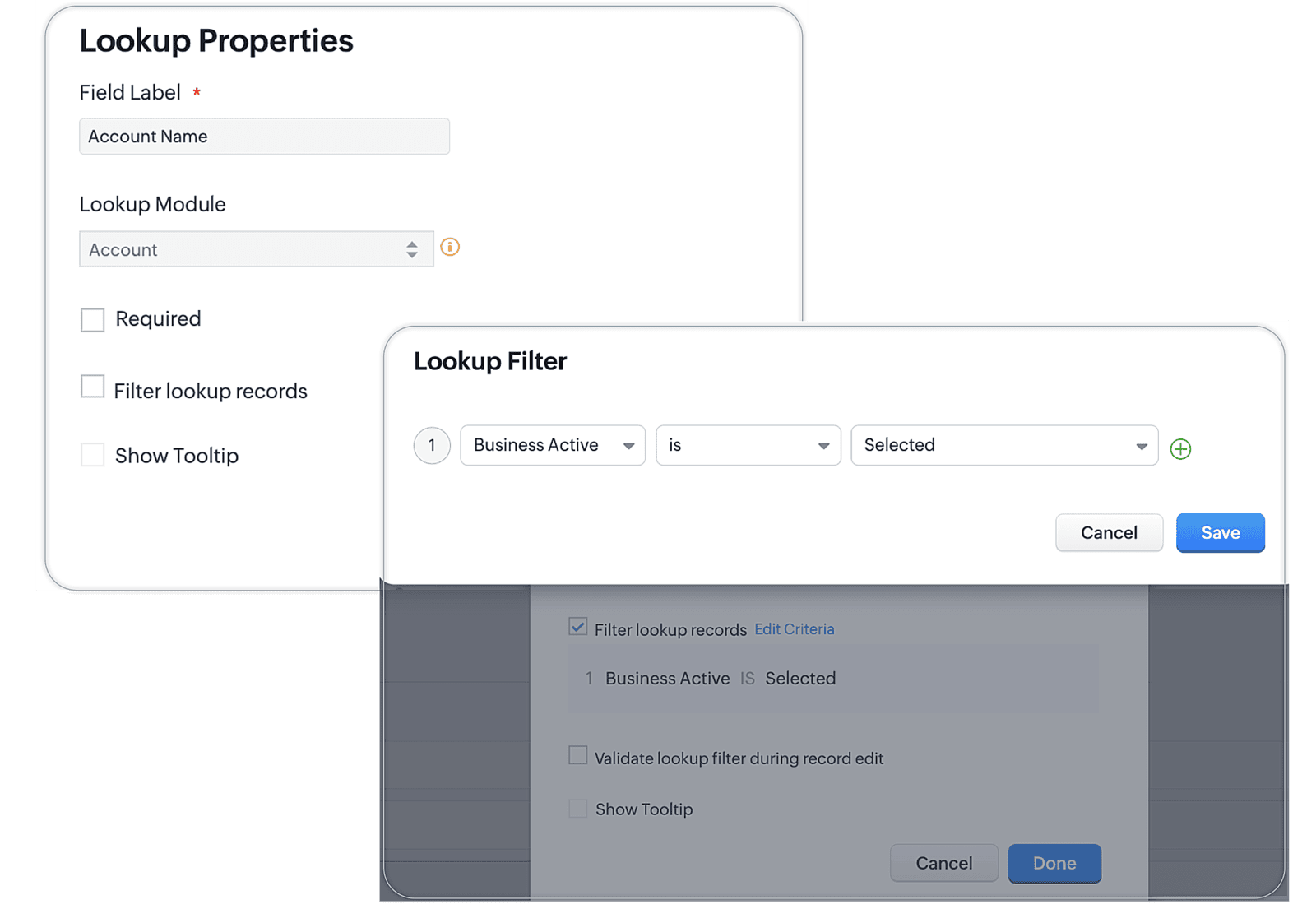Add another criteria row with plus icon
1316x923 pixels.
(x=1180, y=449)
